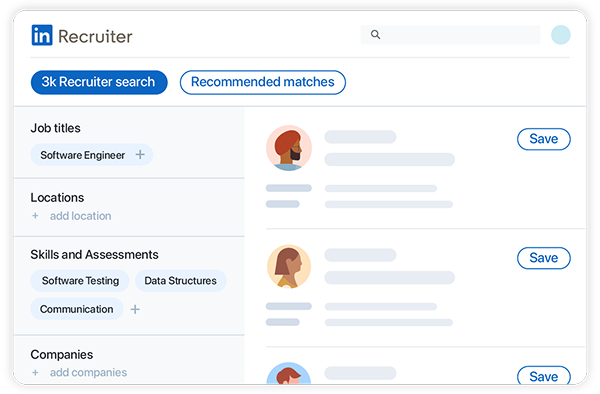Viewport: 600px width, 394px height.
Task: Click the LinkedIn logo icon
Action: (x=42, y=35)
